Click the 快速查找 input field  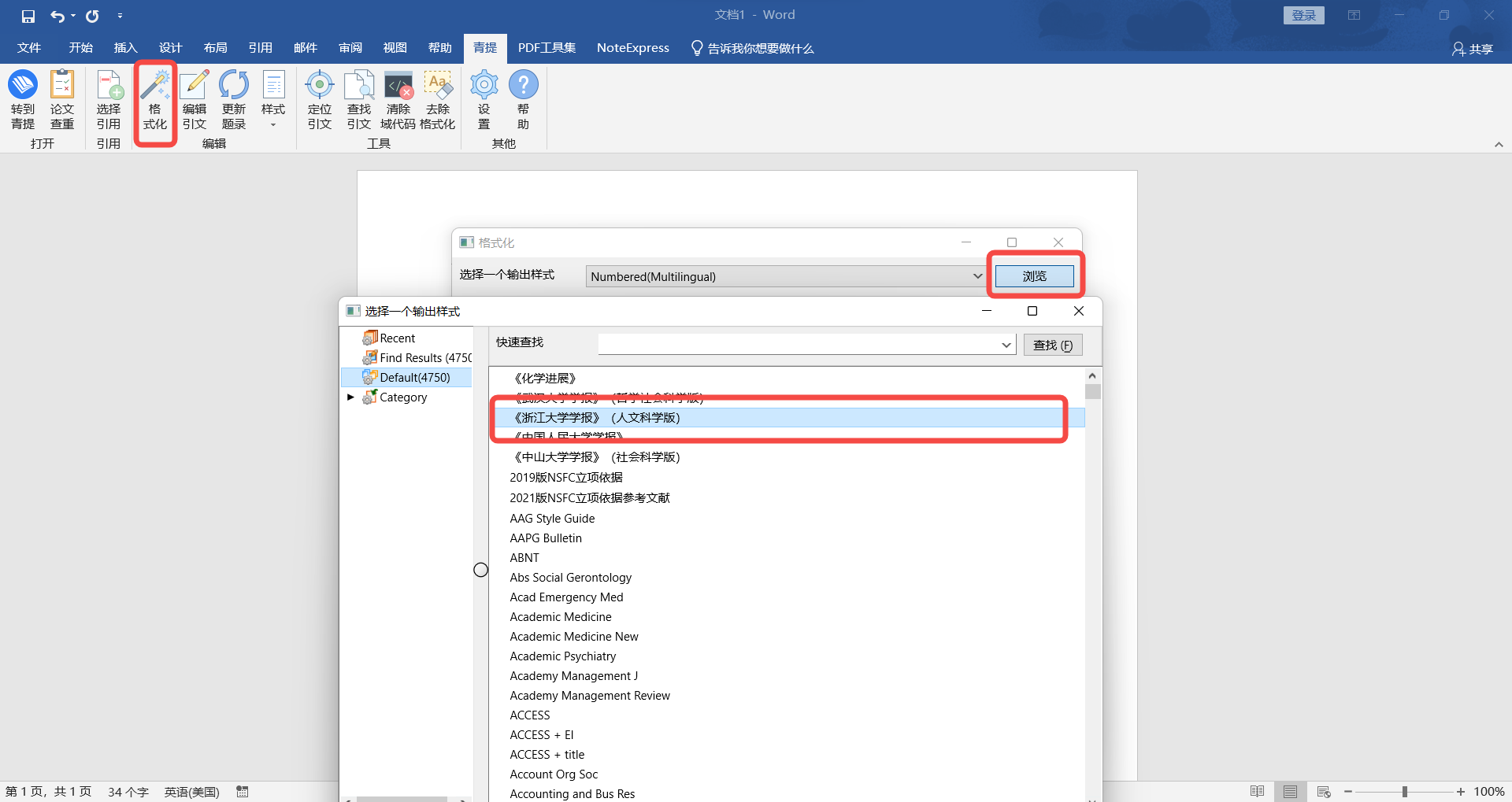click(x=799, y=345)
